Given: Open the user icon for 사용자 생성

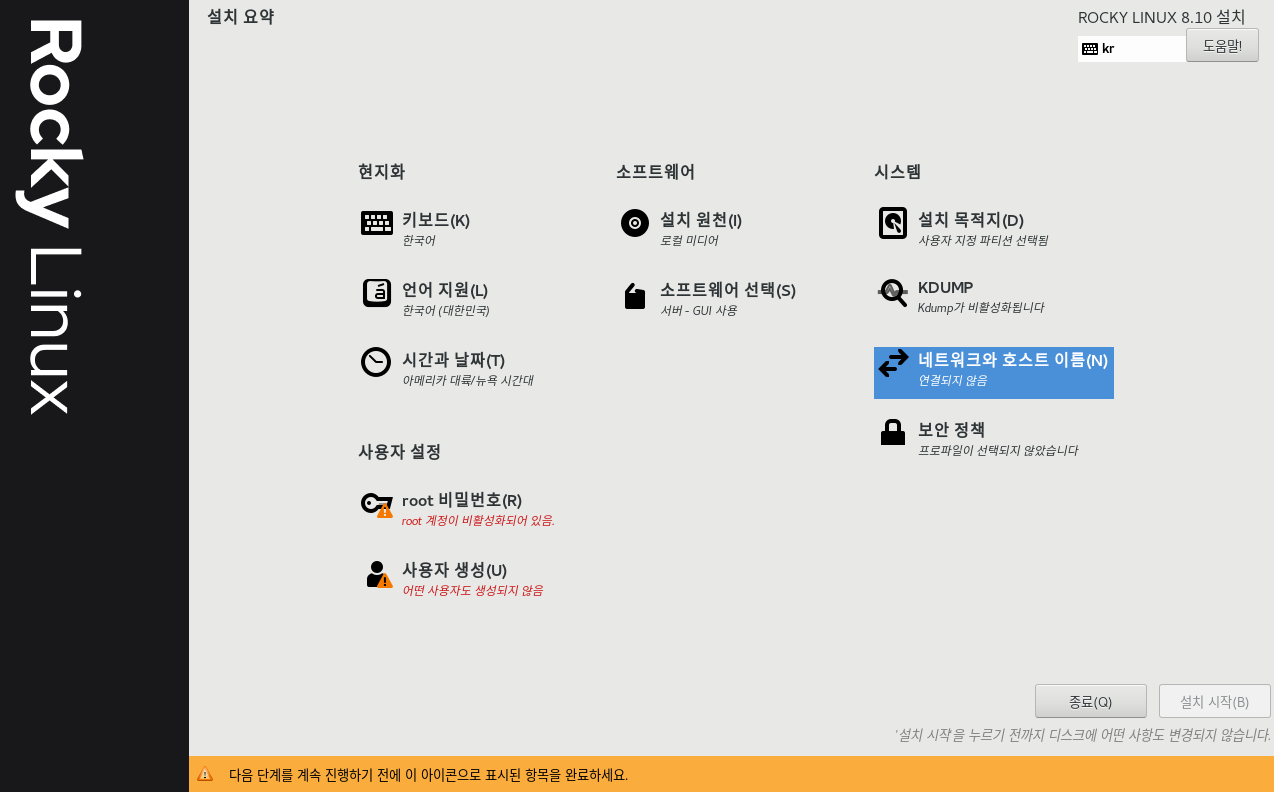Looking at the screenshot, I should (x=379, y=574).
